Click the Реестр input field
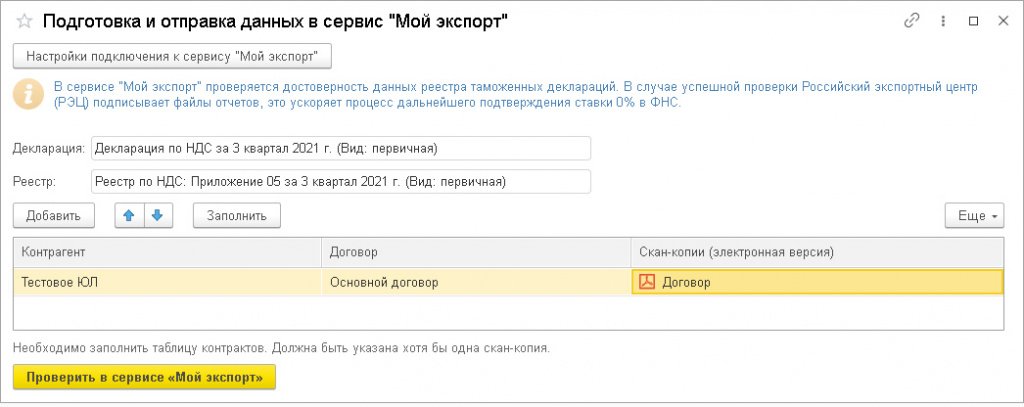The height and width of the screenshot is (407, 1024). pyautogui.click(x=340, y=182)
